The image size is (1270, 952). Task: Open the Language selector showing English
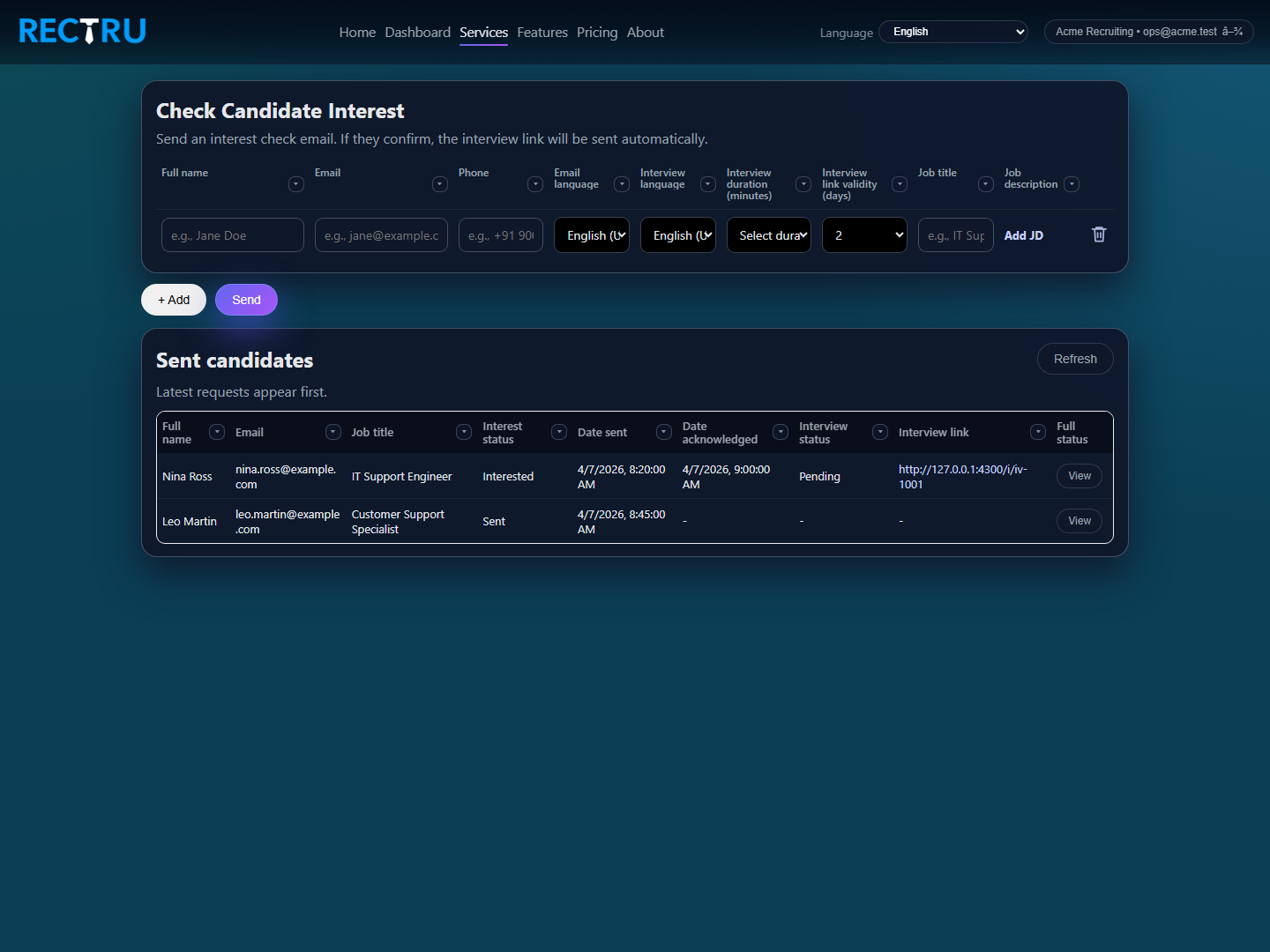click(952, 31)
